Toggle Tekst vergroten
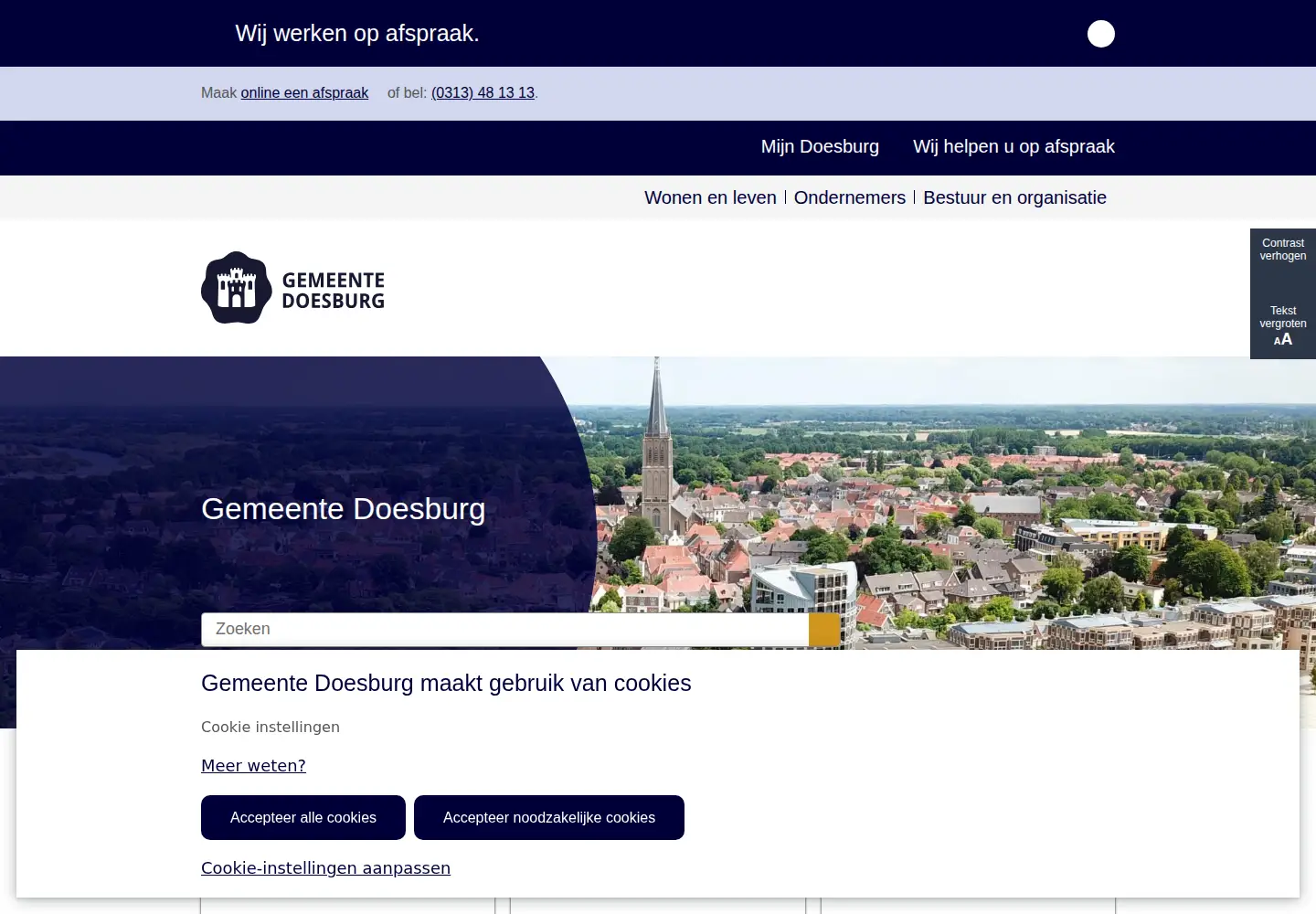1316x914 pixels. click(x=1283, y=326)
